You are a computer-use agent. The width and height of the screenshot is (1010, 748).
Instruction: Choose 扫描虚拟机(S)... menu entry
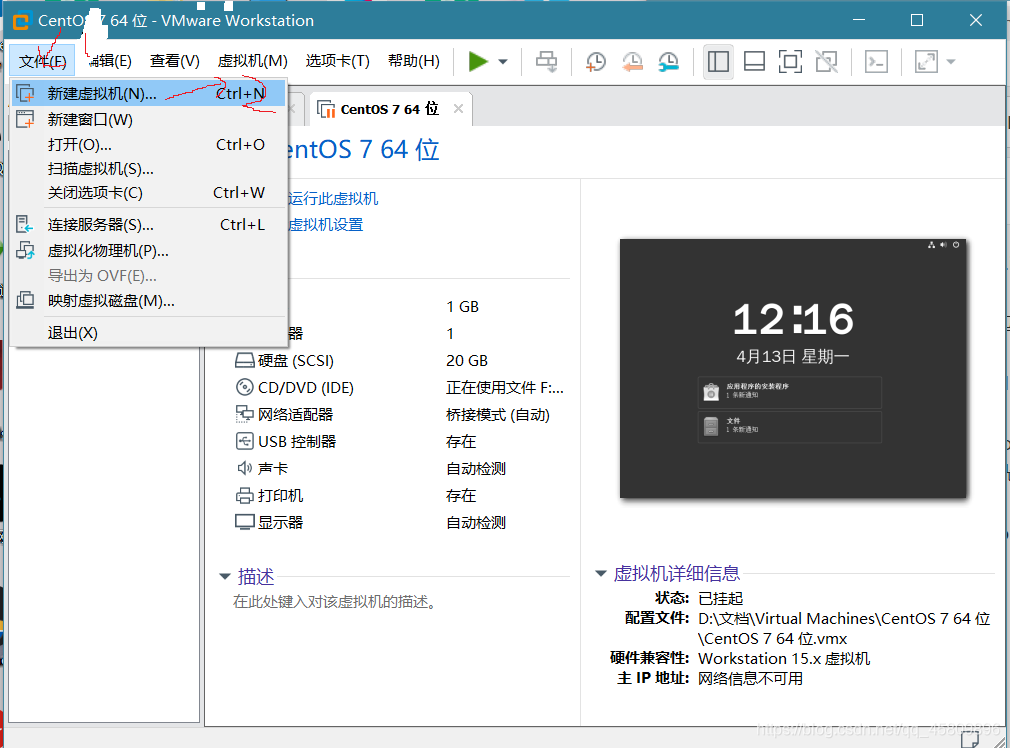pos(149,169)
